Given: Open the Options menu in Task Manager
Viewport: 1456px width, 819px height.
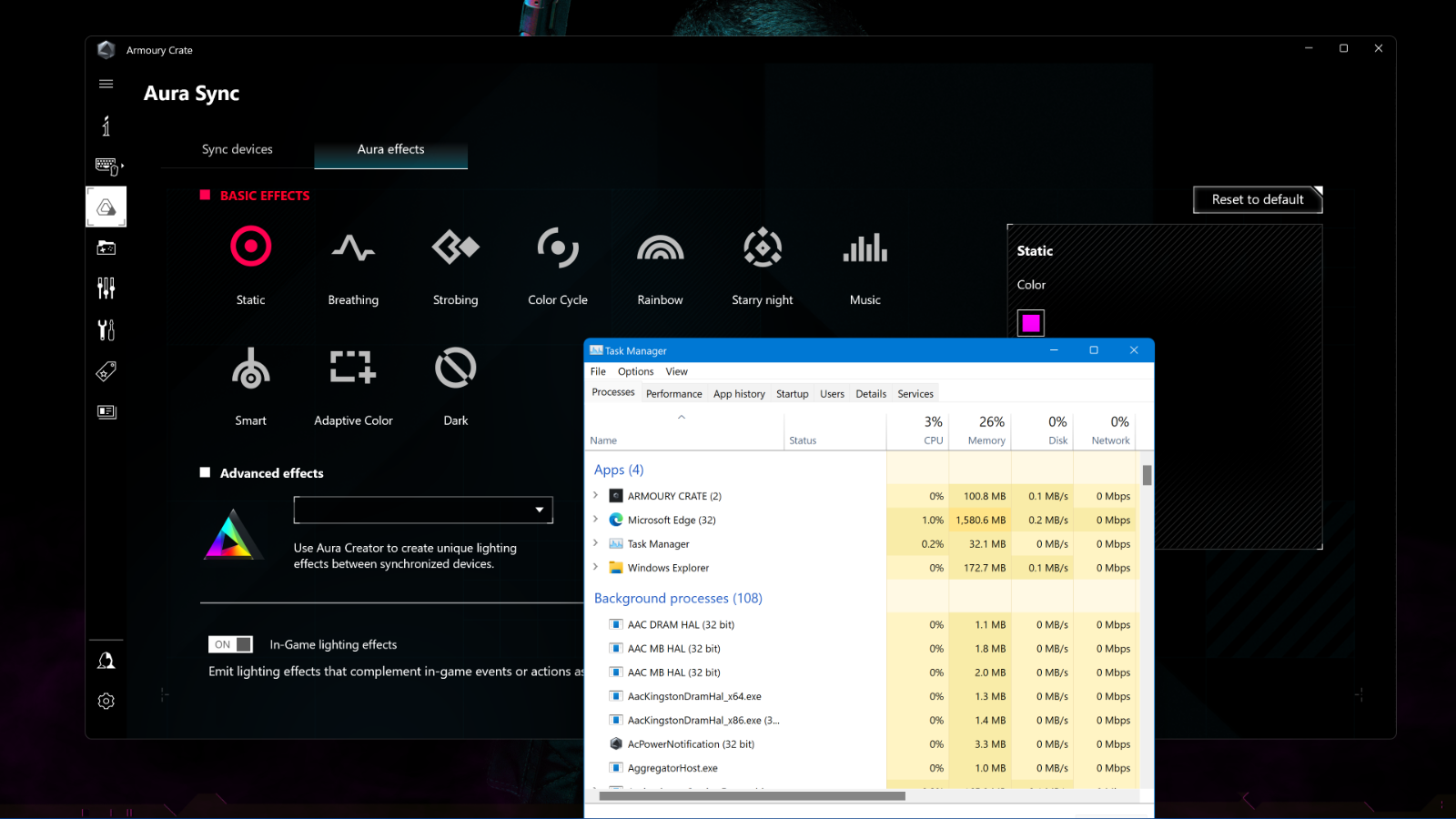Looking at the screenshot, I should pyautogui.click(x=635, y=371).
